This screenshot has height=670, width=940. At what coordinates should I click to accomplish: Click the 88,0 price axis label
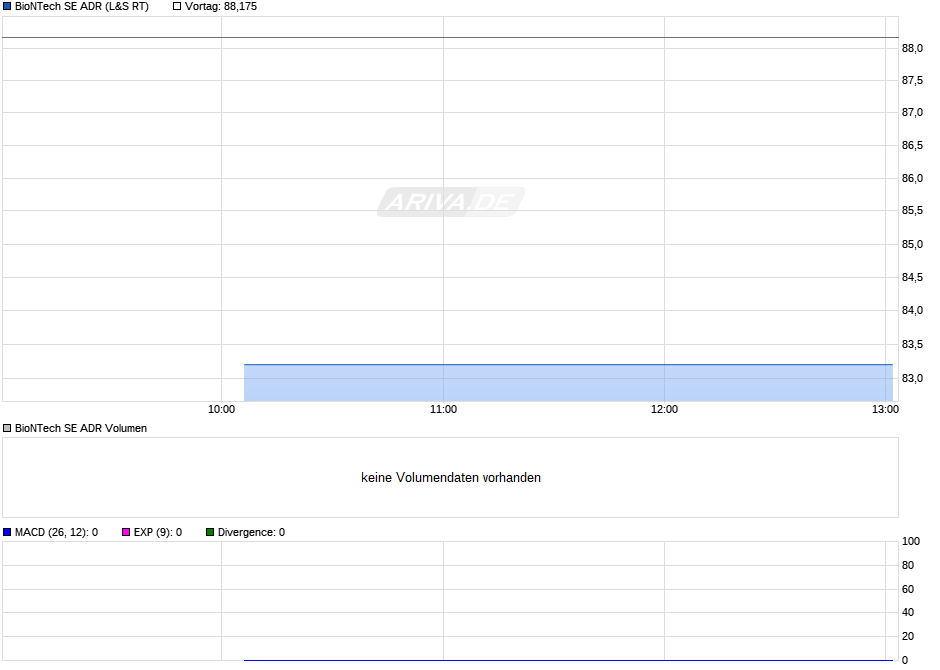tap(912, 49)
